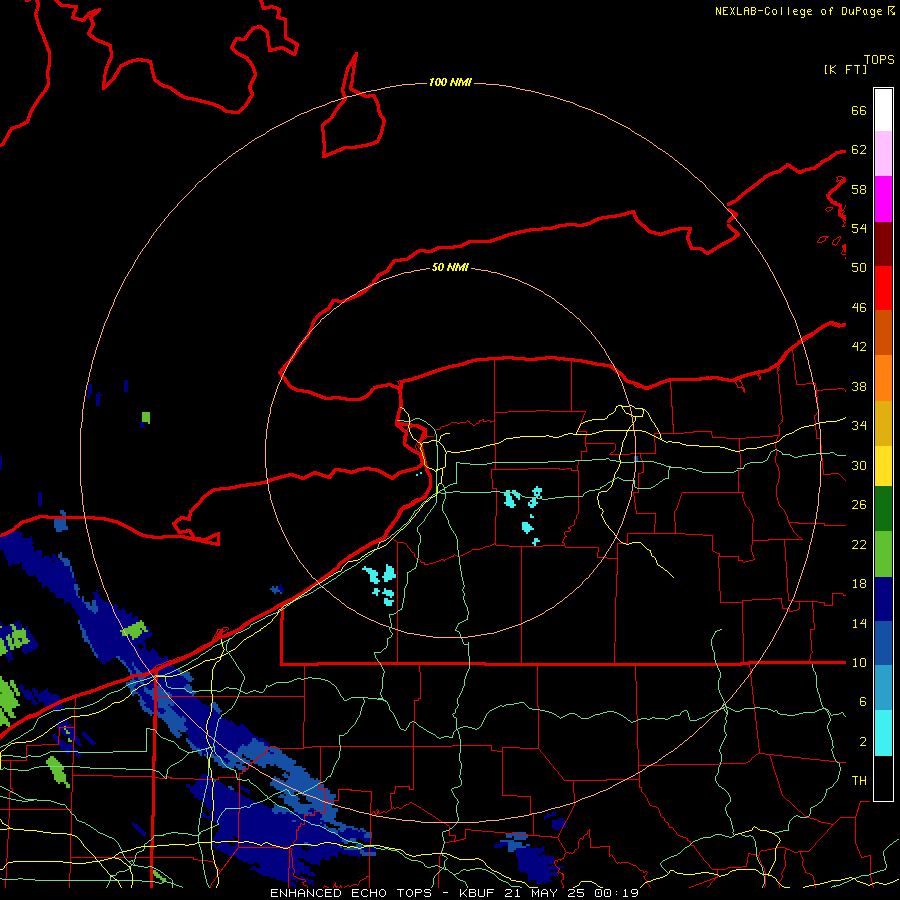The width and height of the screenshot is (900, 900).
Task: Select the light pink legend swatch
Action: [883, 153]
